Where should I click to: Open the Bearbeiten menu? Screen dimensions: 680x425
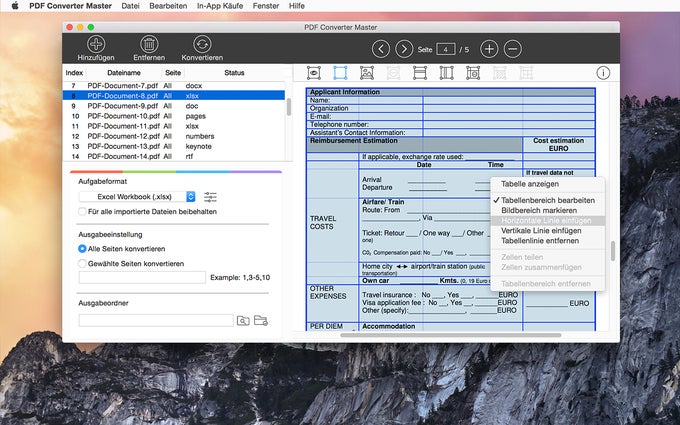pos(168,6)
